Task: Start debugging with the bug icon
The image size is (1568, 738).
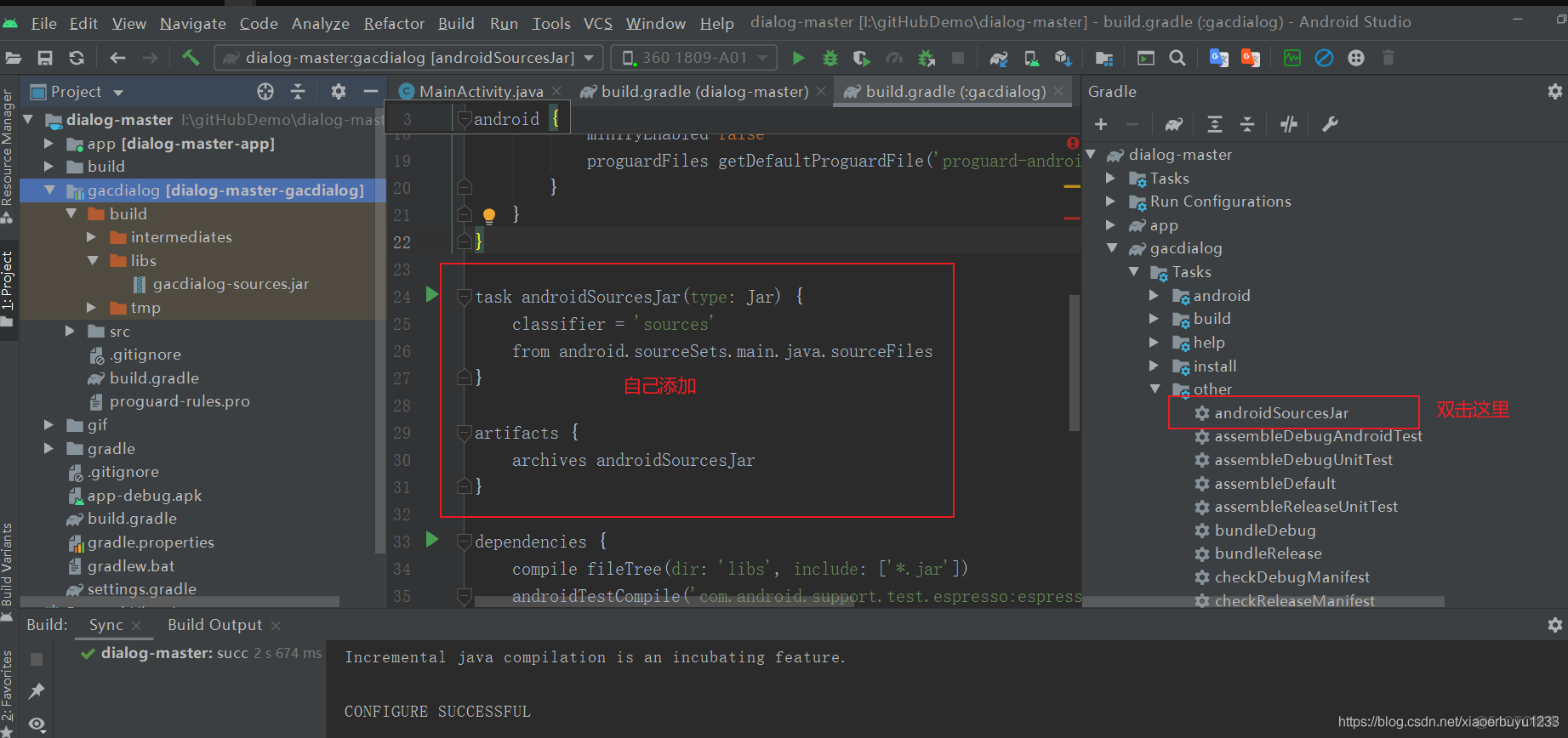Action: pyautogui.click(x=830, y=58)
